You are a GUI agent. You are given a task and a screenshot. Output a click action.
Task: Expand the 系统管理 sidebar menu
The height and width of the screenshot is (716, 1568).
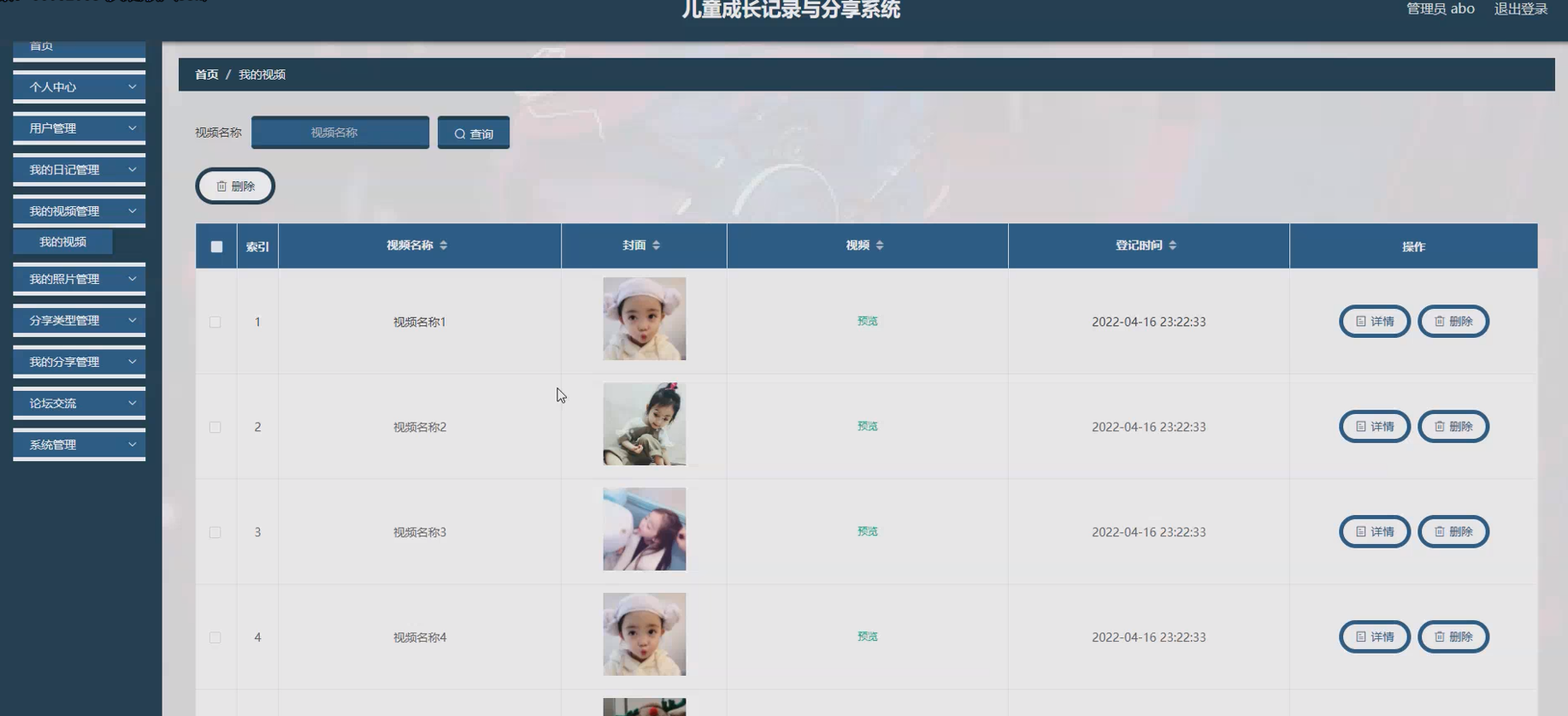[79, 445]
